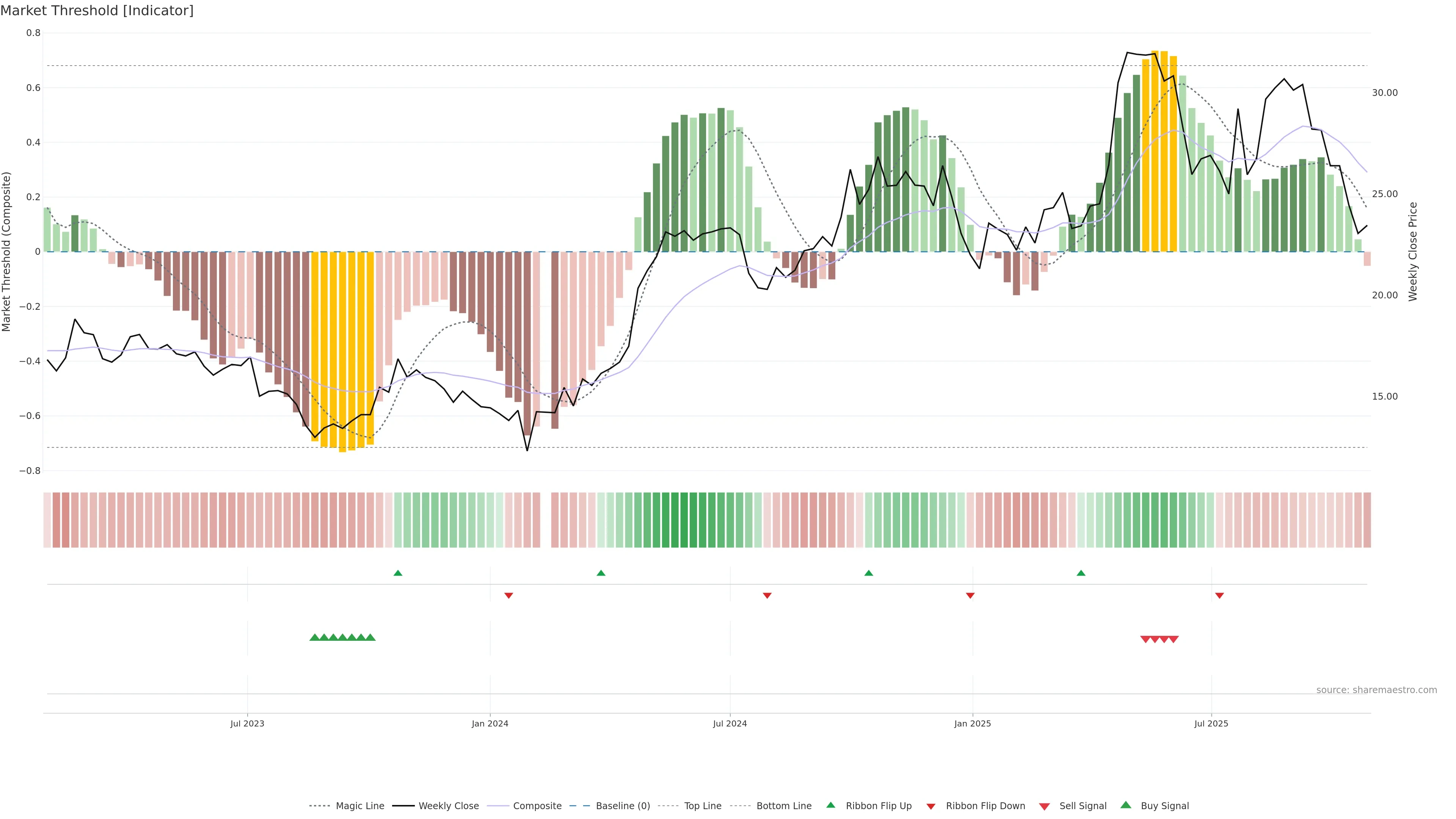The image size is (1456, 819).
Task: Click the red flip down marker near Jan 2024
Action: click(509, 596)
